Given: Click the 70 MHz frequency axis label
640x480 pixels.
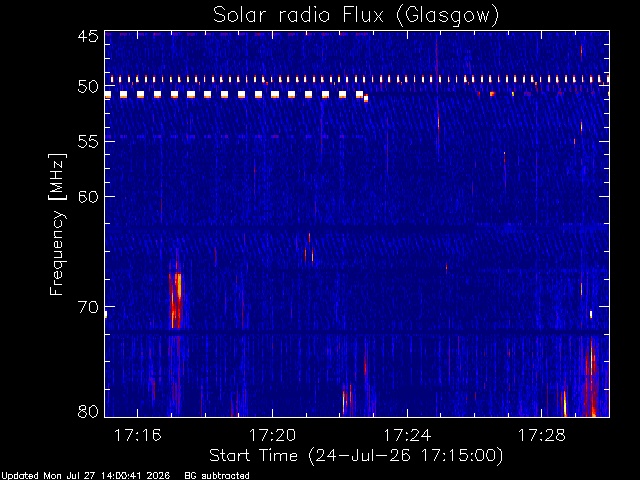Looking at the screenshot, I should click(x=88, y=307).
